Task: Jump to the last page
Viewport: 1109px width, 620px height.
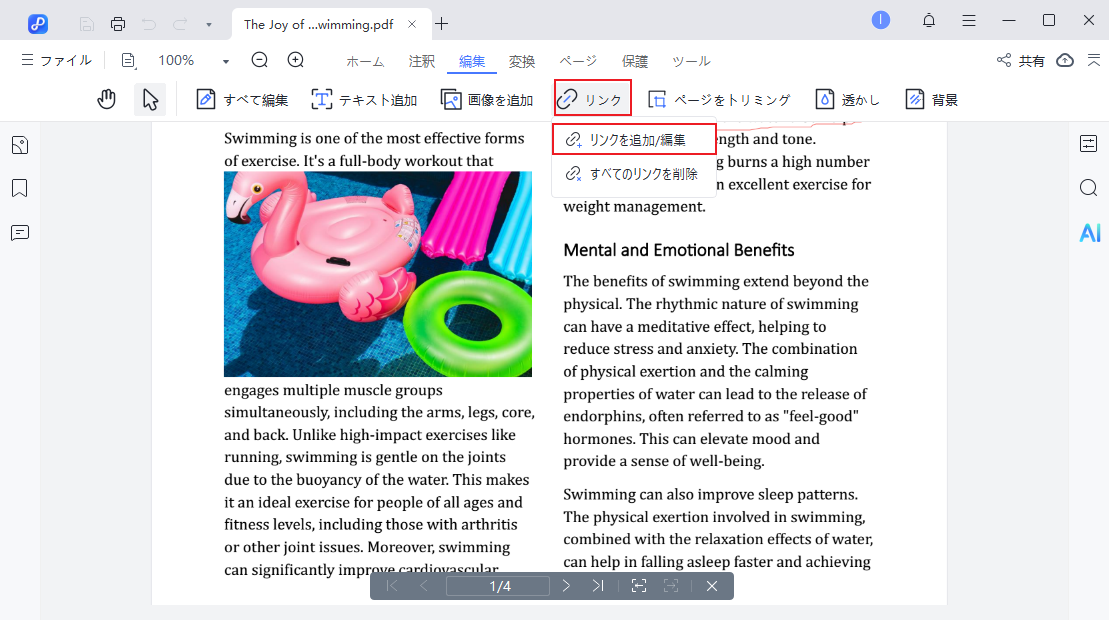Action: coord(598,586)
